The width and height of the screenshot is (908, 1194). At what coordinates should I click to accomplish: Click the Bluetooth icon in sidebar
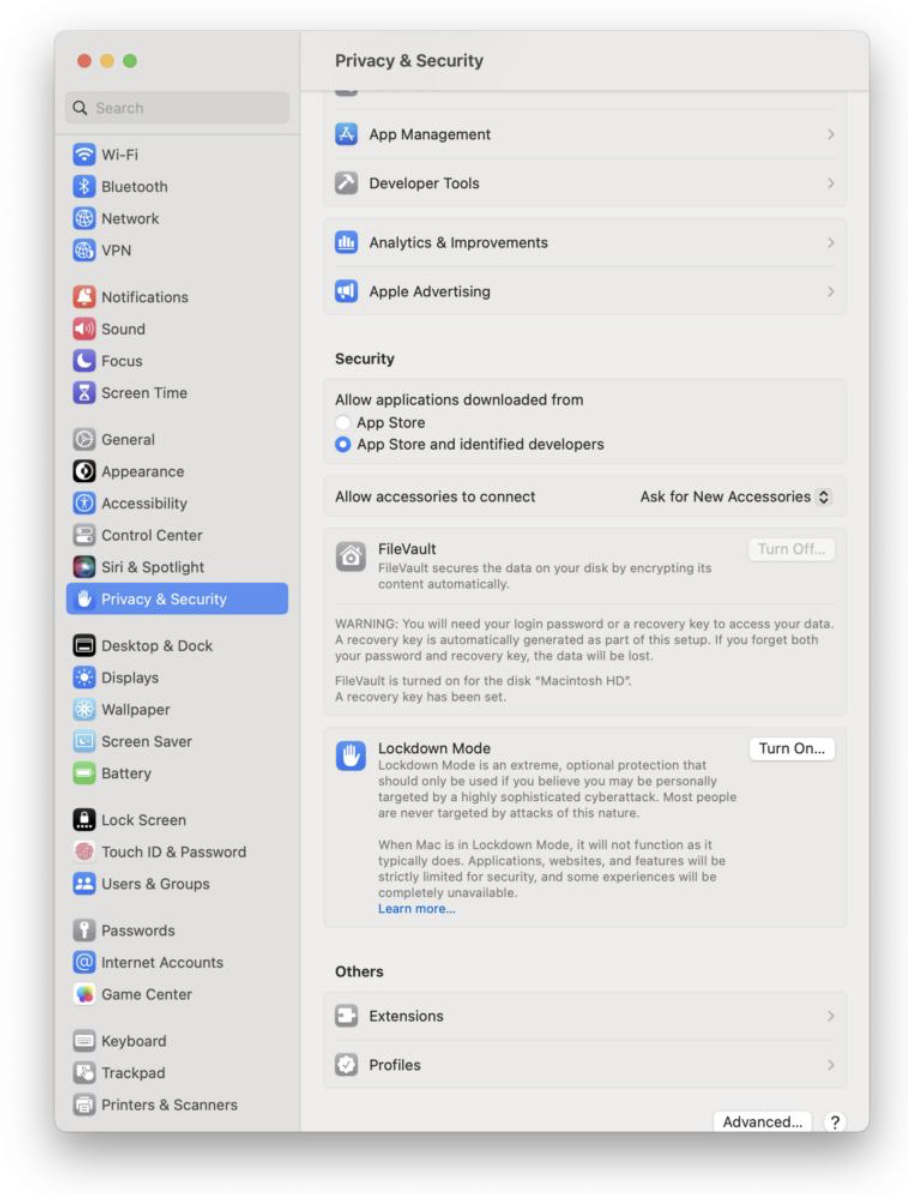(84, 187)
